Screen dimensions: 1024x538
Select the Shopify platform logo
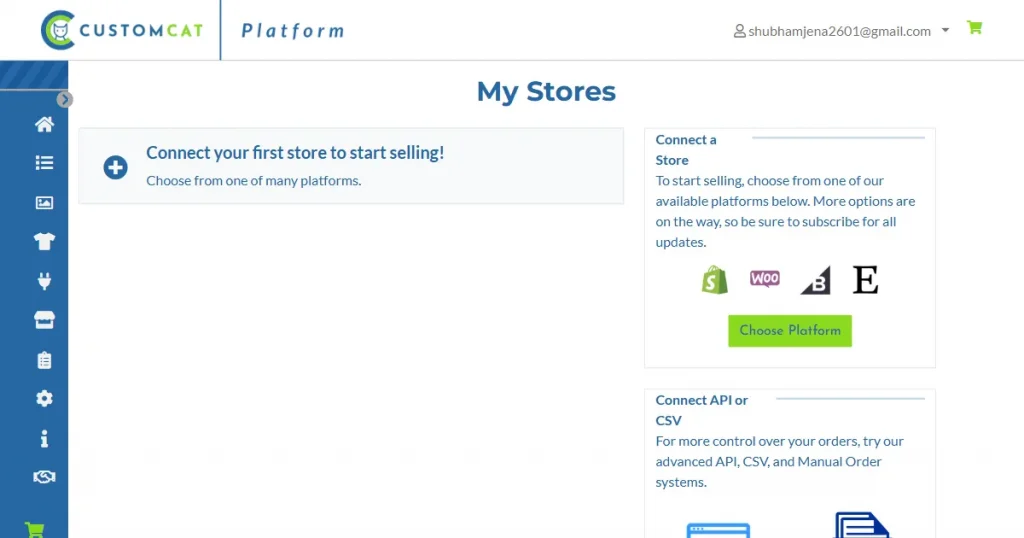(x=714, y=279)
